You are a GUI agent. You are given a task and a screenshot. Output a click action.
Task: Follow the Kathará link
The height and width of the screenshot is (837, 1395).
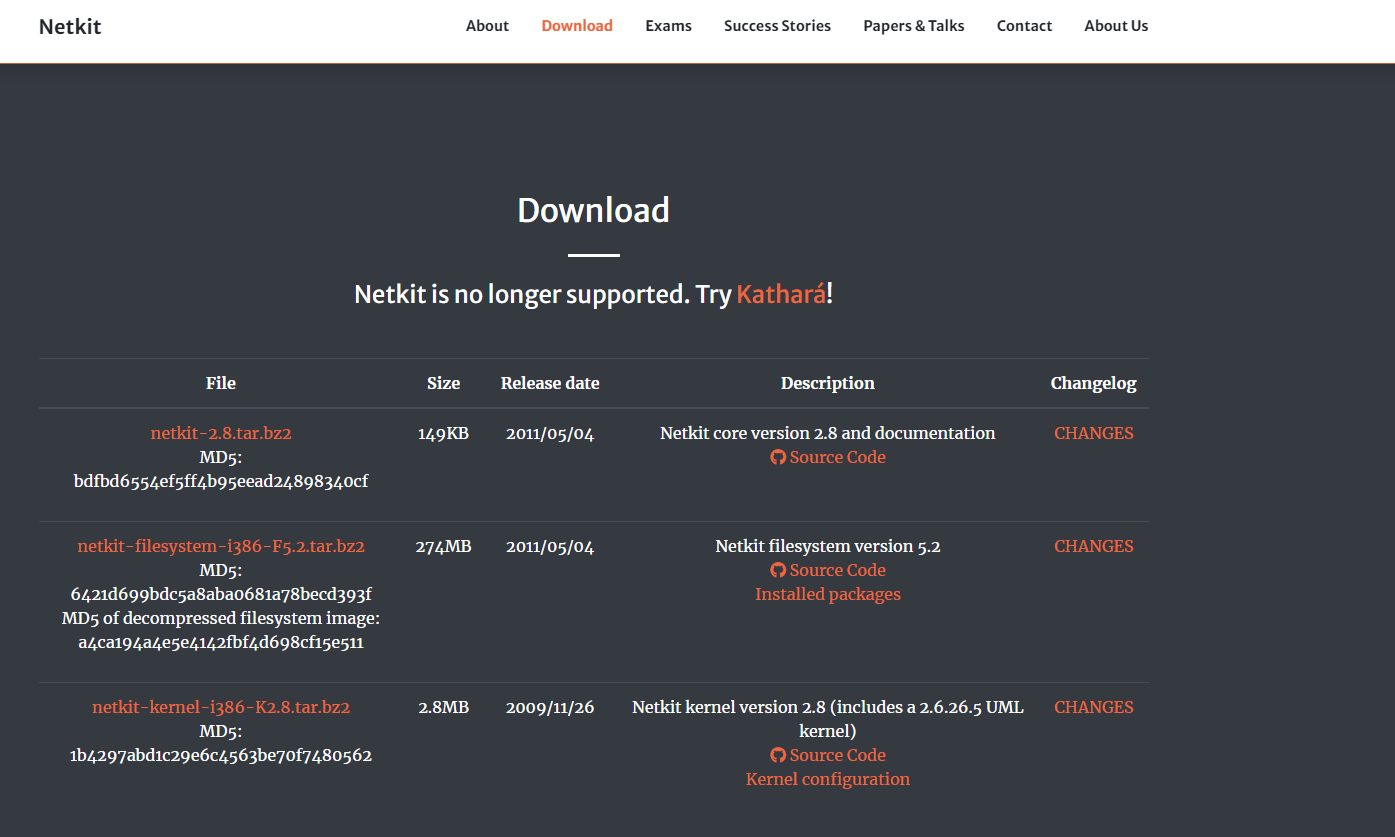click(781, 295)
